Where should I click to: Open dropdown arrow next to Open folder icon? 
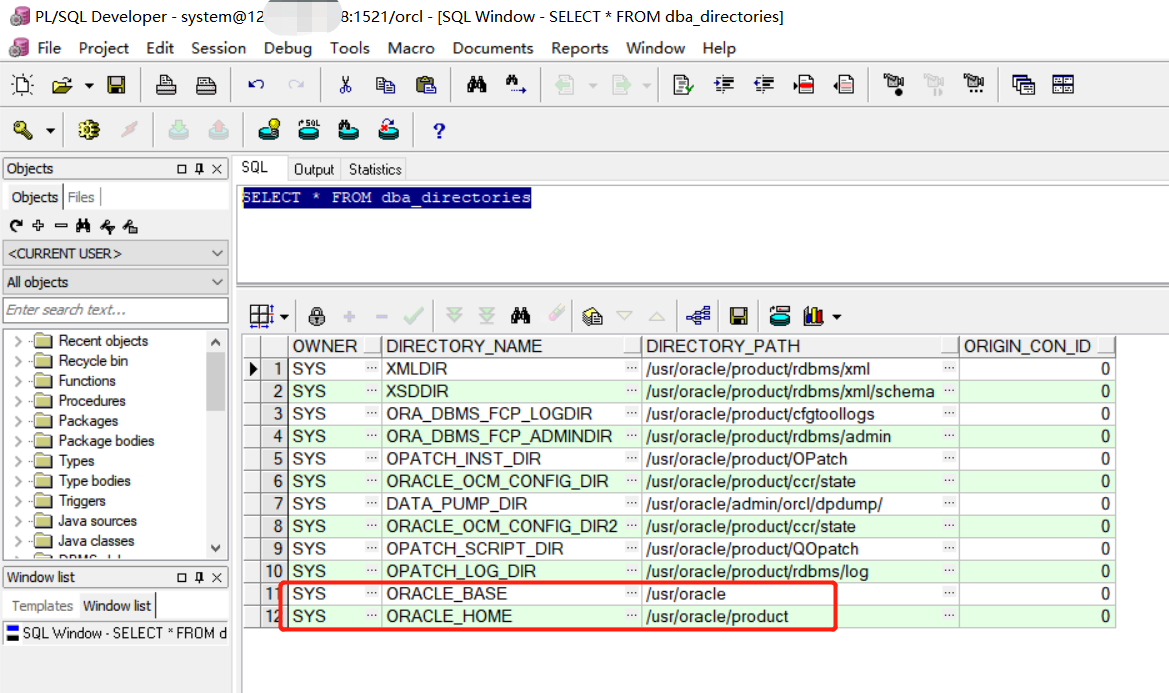(x=89, y=86)
